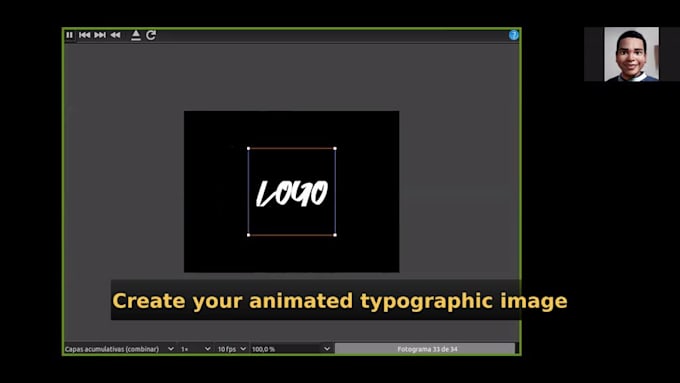Open the 10 fps frame rate dropdown
This screenshot has height=383, width=680.
point(232,349)
